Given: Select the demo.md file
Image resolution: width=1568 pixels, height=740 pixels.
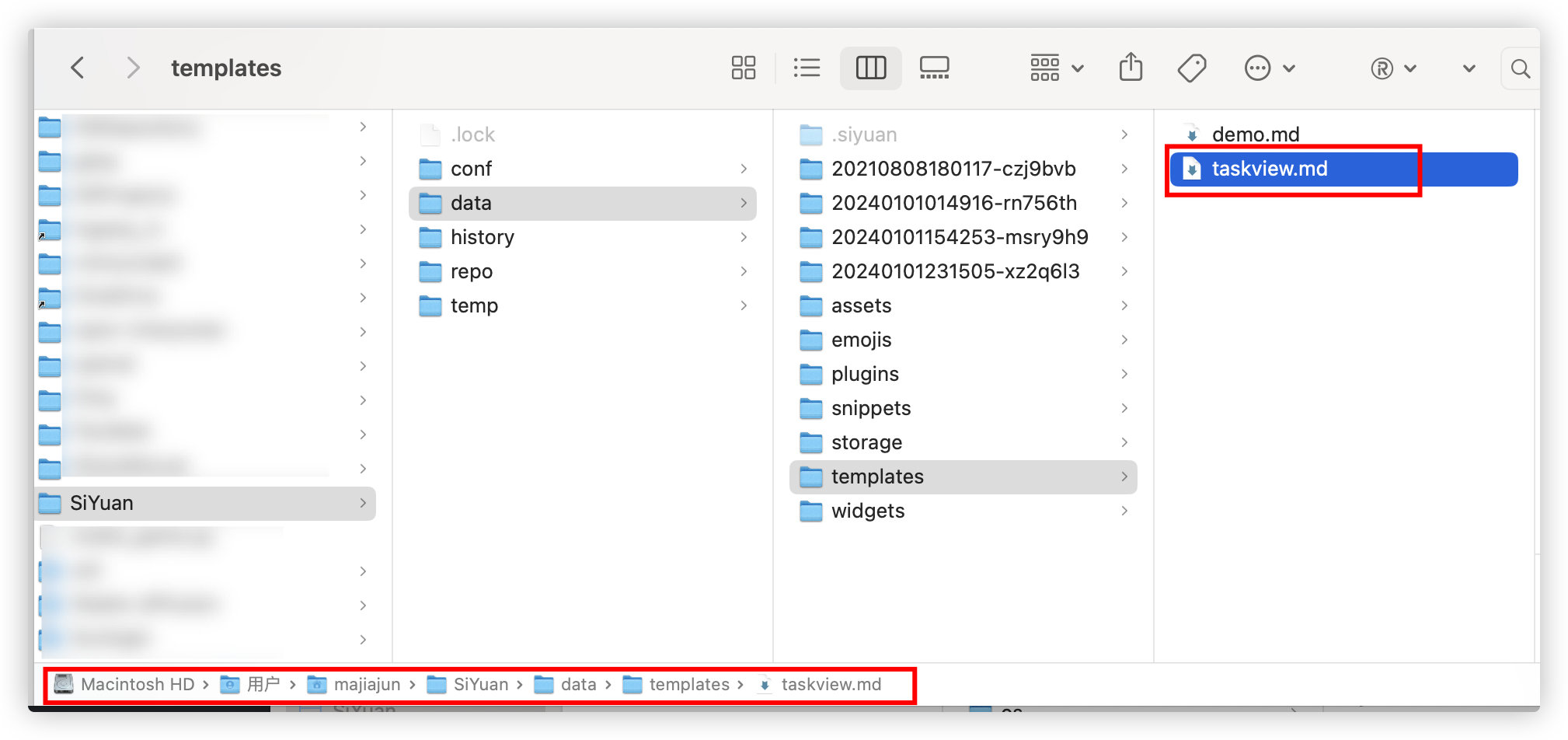Looking at the screenshot, I should click(x=1344, y=135).
